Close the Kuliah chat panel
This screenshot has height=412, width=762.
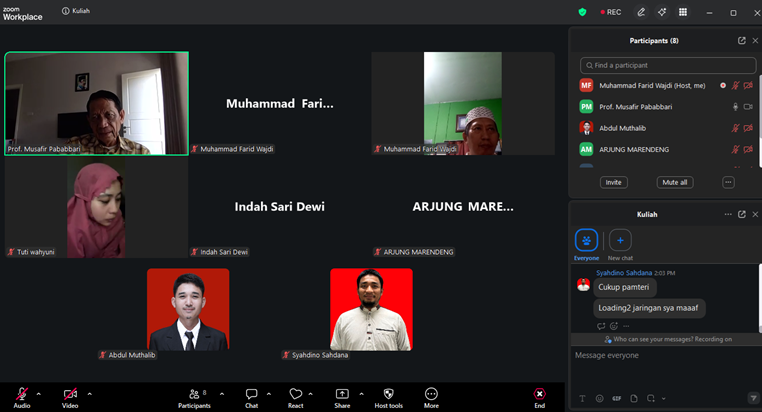click(755, 214)
